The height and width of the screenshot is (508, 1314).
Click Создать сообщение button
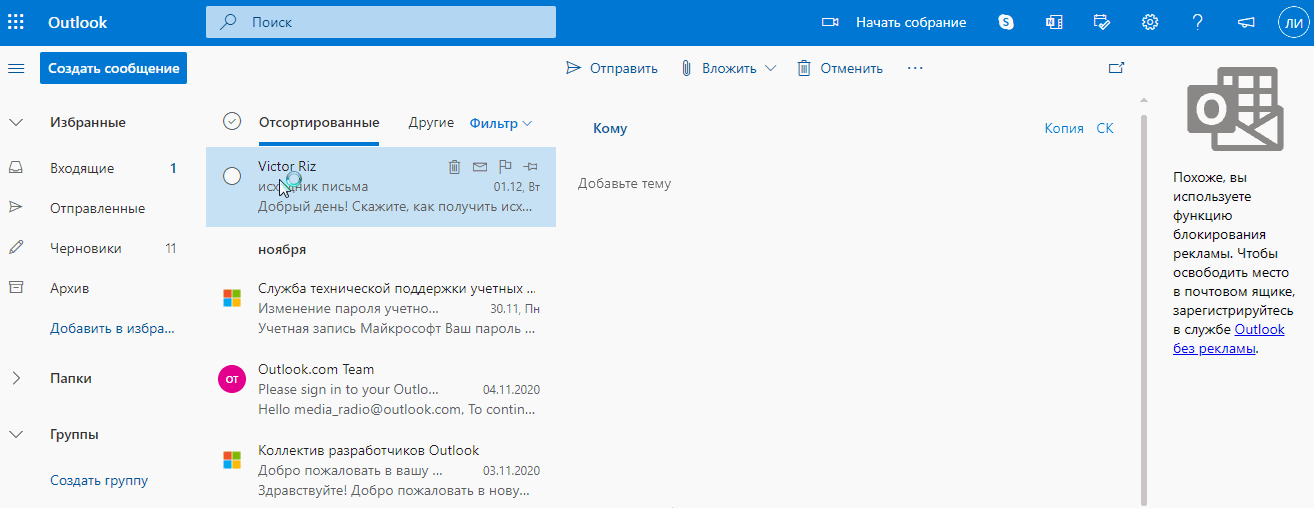(x=114, y=68)
